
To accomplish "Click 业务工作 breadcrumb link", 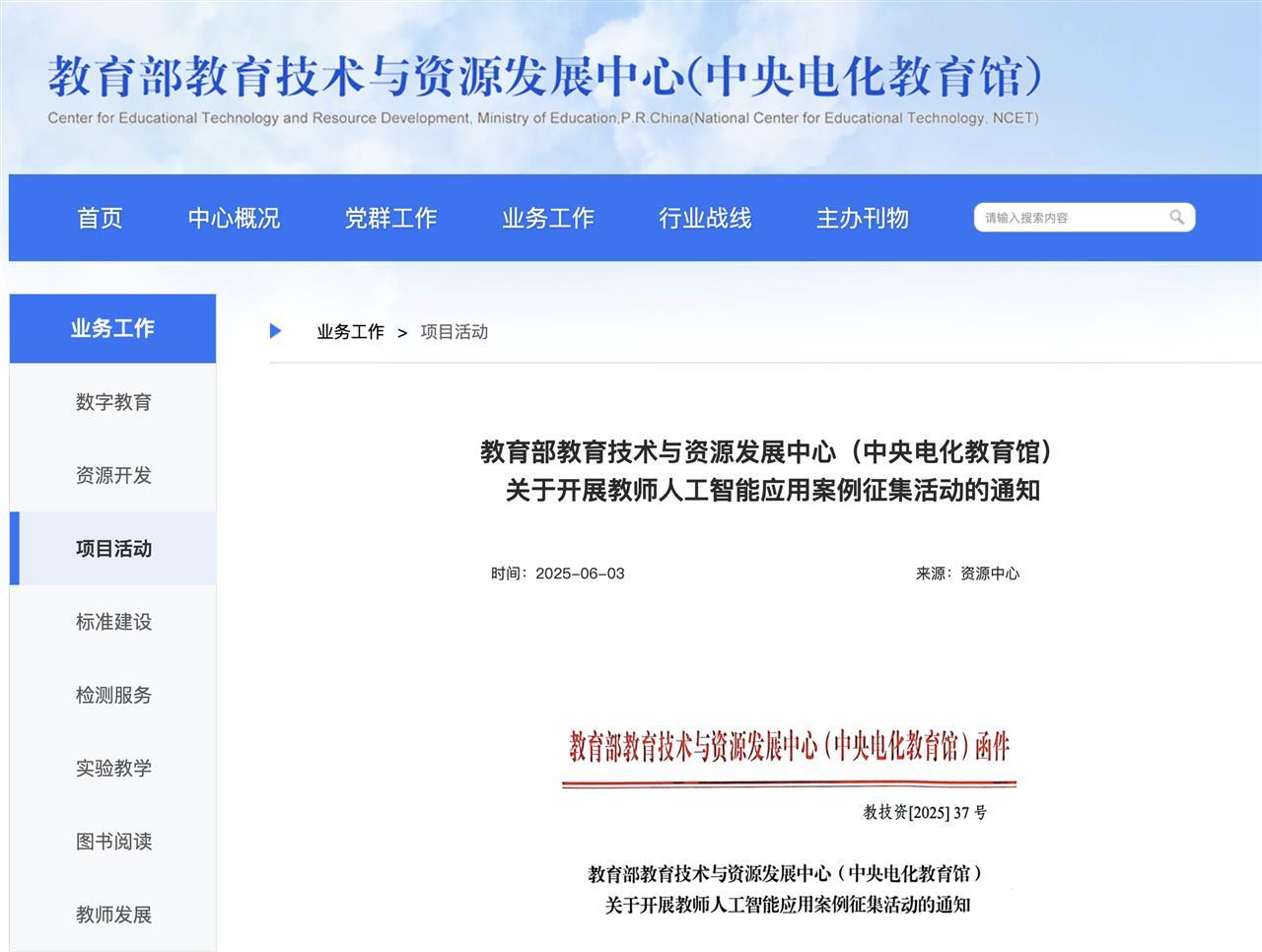I will click(350, 332).
